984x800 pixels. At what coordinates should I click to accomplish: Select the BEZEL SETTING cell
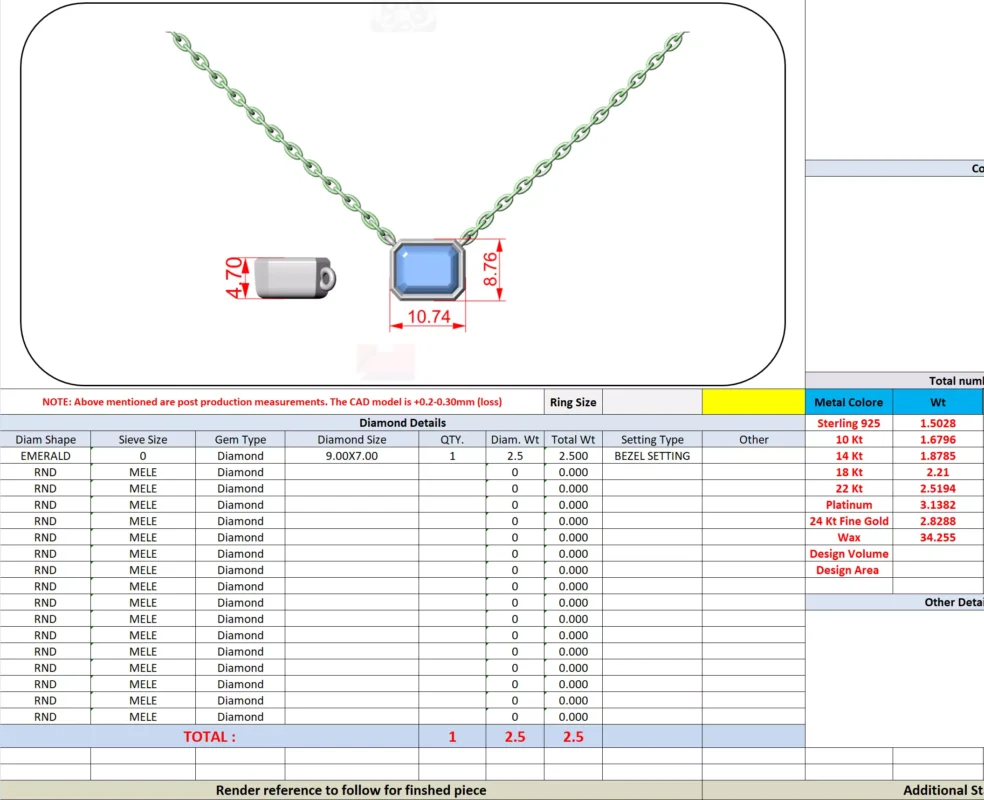pos(652,456)
